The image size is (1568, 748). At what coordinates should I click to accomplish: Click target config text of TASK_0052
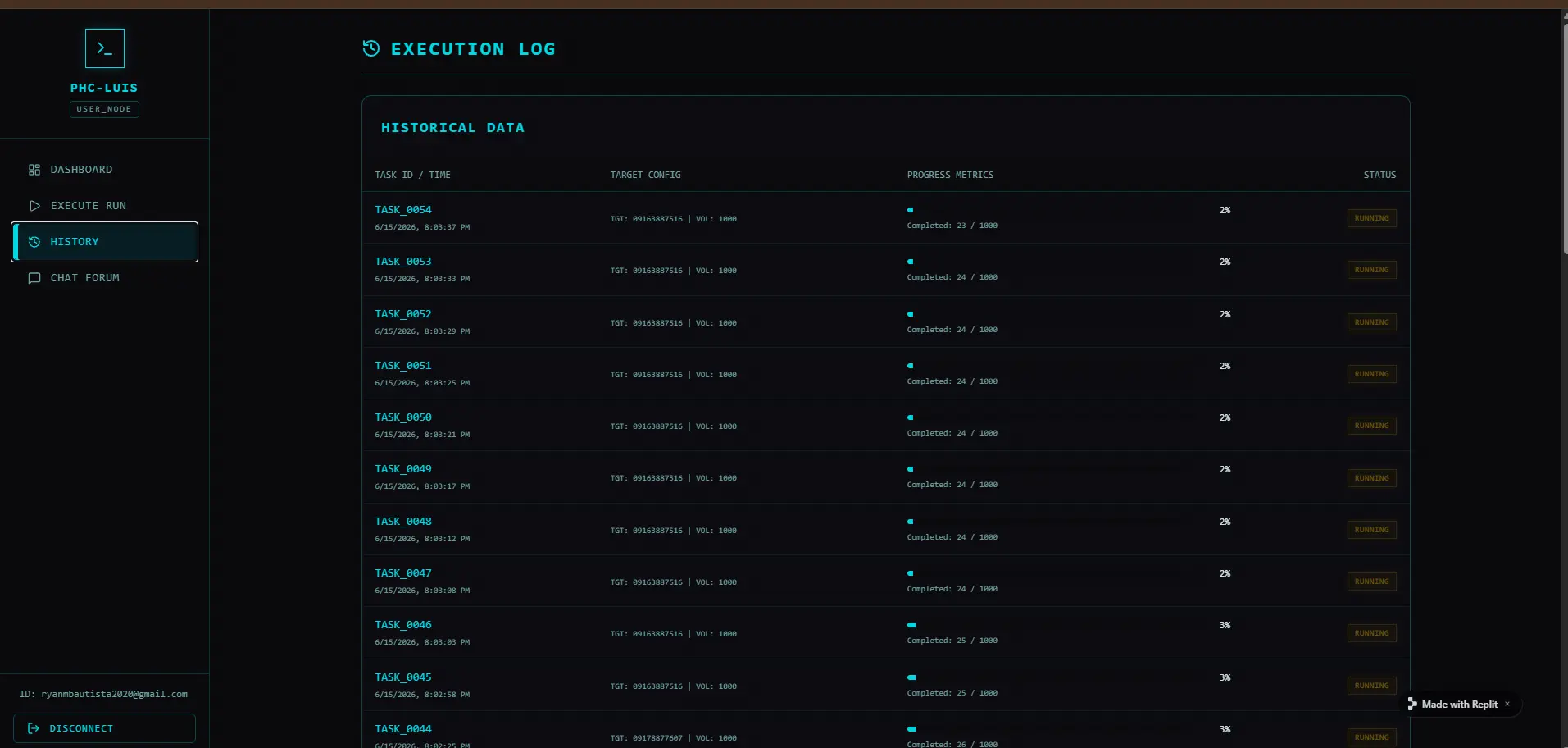click(x=673, y=323)
